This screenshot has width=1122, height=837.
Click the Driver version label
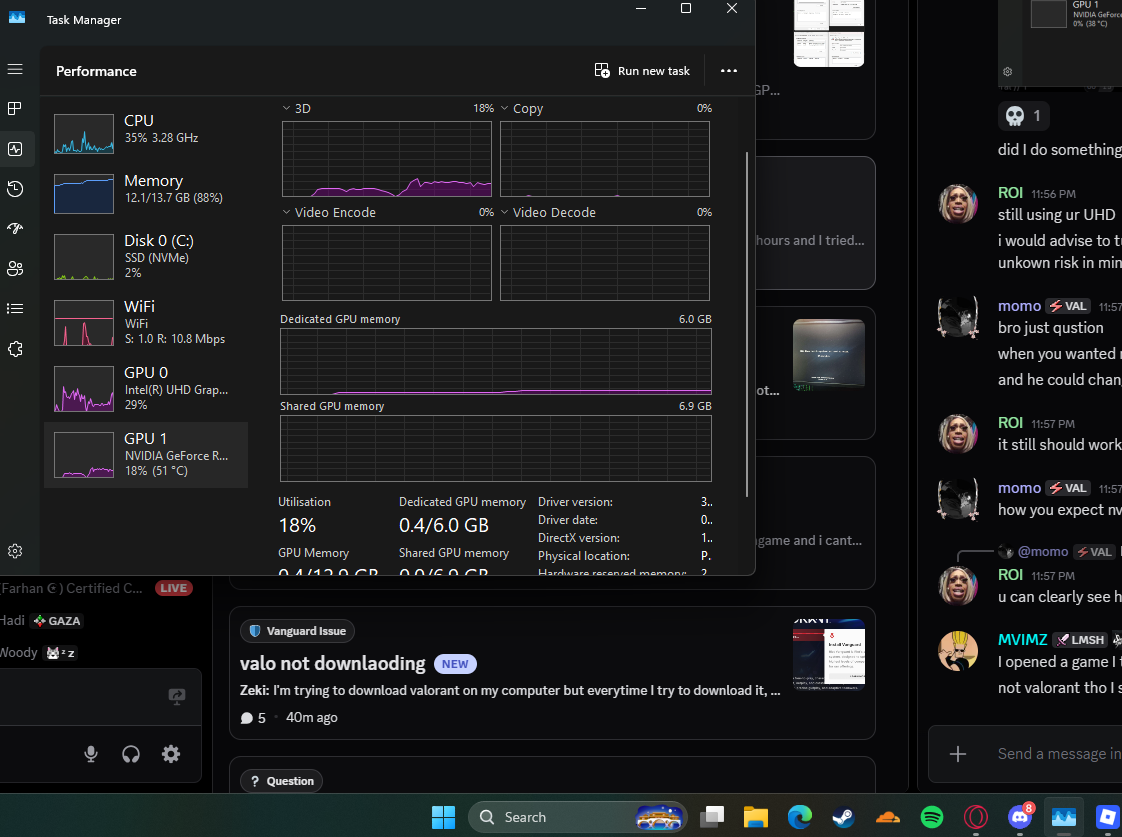pos(575,502)
